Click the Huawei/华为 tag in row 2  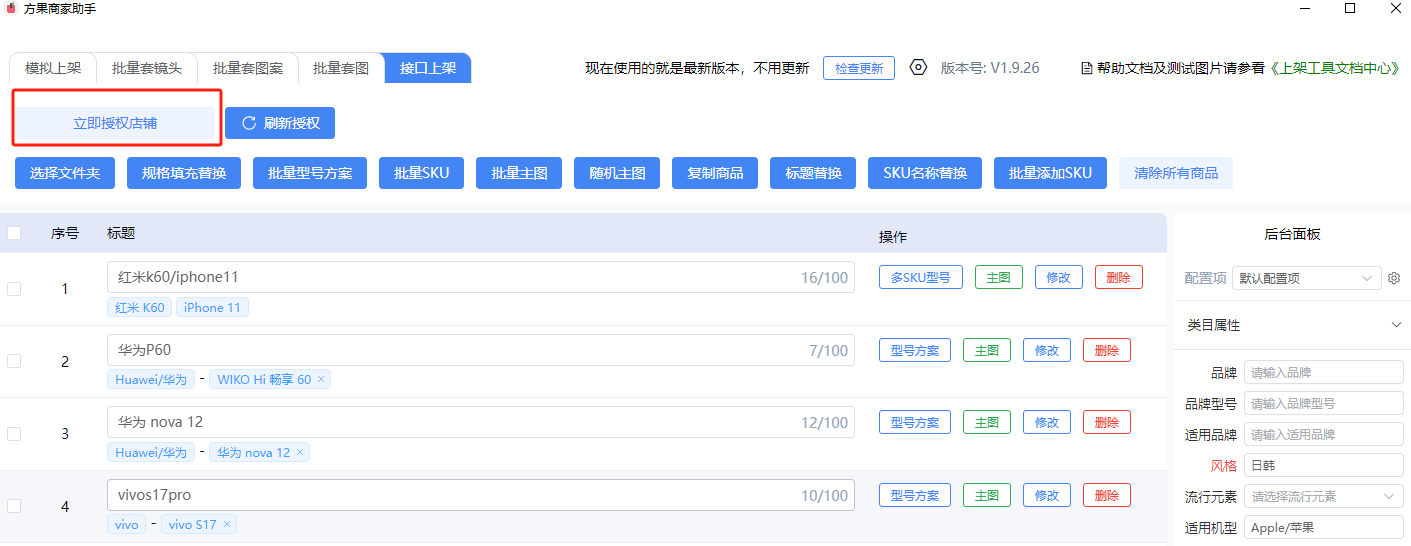151,380
